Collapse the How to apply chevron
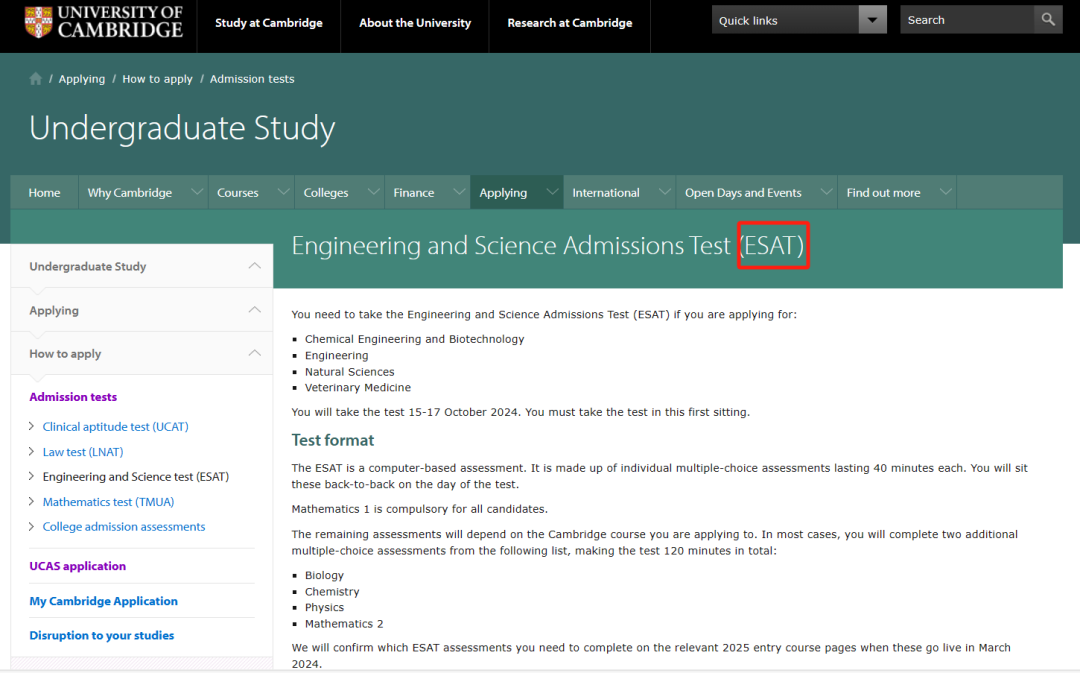1080x673 pixels. 254,353
